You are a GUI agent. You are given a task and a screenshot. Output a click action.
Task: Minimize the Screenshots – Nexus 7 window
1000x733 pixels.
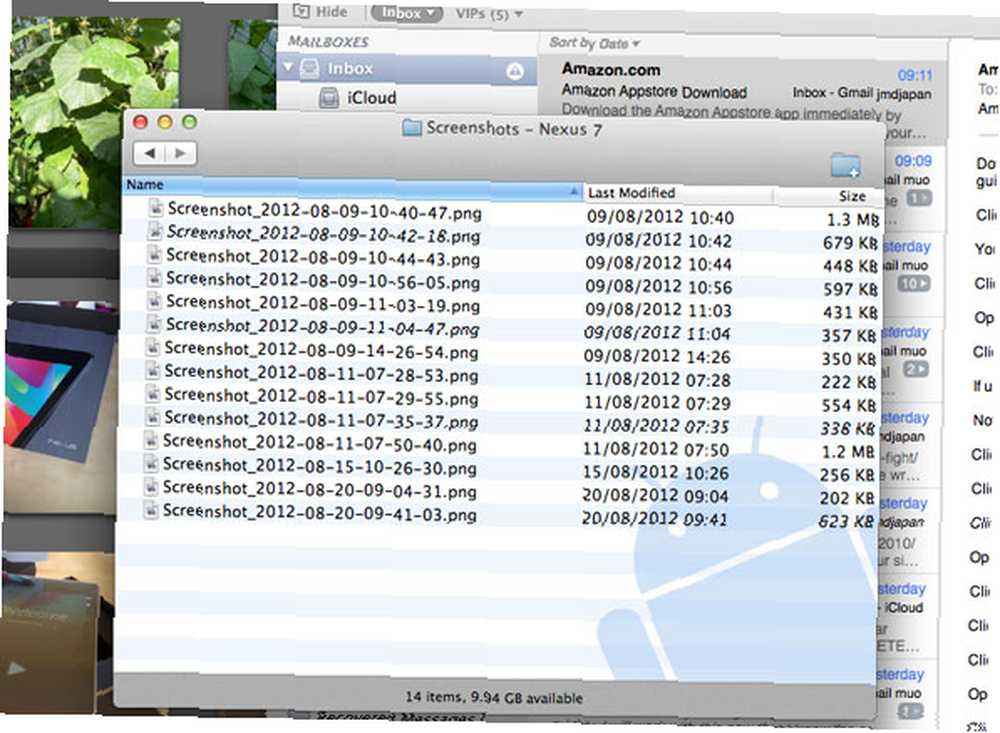point(165,122)
